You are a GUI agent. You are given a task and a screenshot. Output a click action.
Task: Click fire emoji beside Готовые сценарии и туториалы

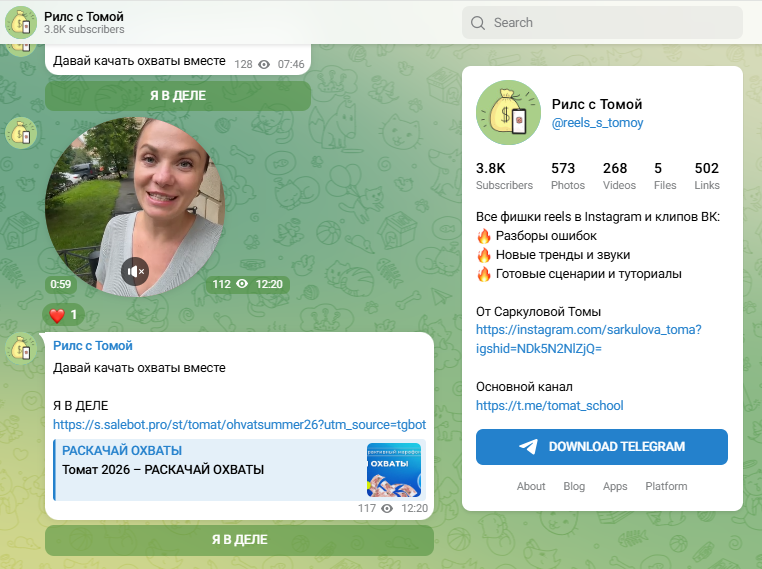(484, 274)
